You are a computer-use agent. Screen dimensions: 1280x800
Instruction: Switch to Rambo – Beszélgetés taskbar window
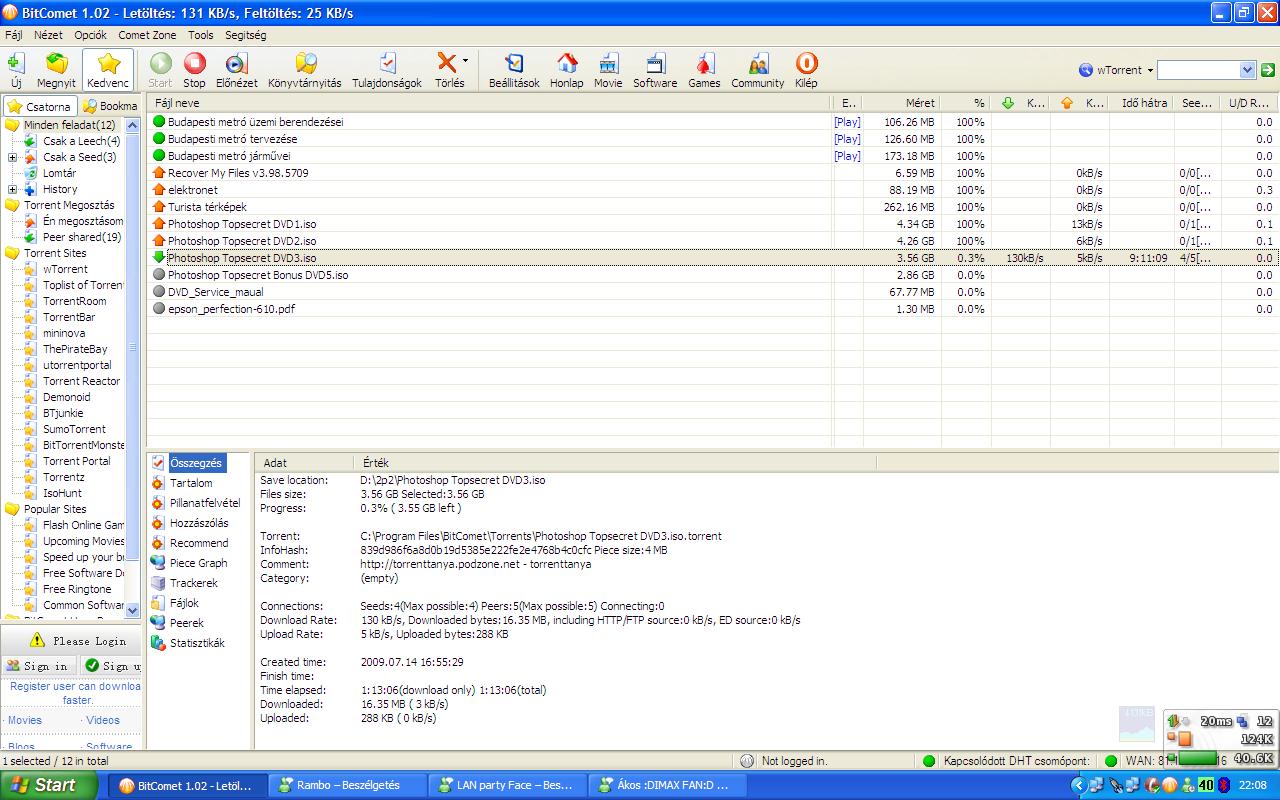[x=346, y=785]
